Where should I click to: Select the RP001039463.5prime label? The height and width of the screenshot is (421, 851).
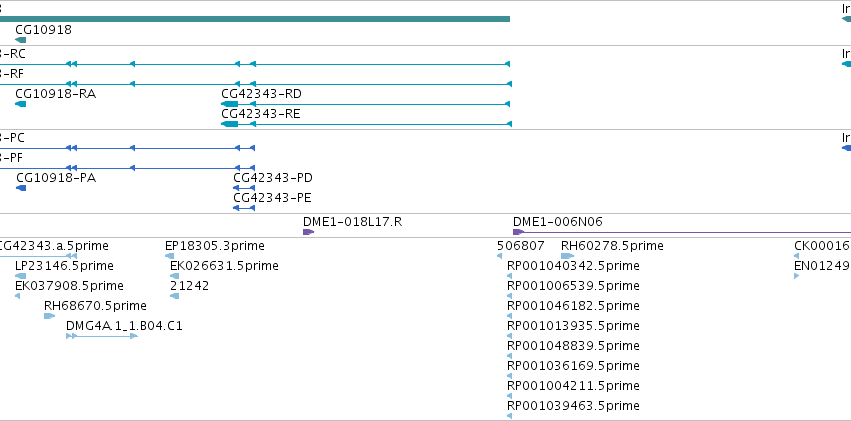[x=573, y=406]
